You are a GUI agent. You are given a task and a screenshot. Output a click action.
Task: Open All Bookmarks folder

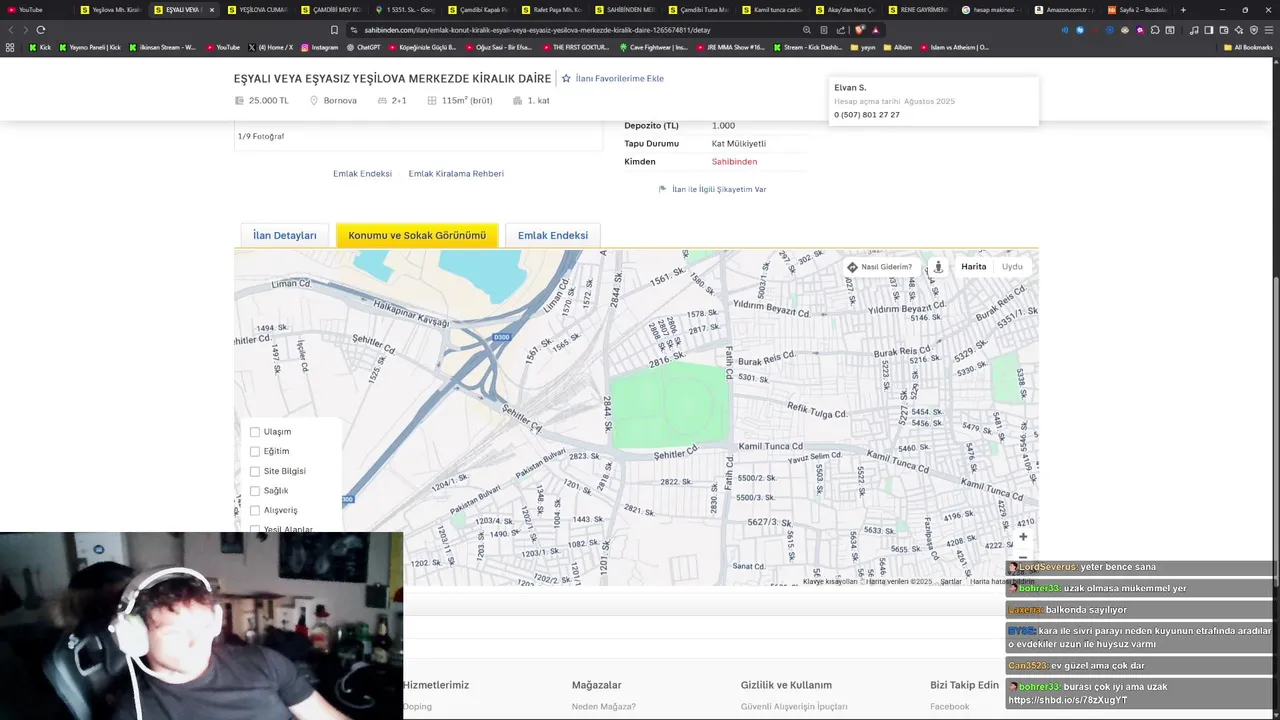point(1248,47)
